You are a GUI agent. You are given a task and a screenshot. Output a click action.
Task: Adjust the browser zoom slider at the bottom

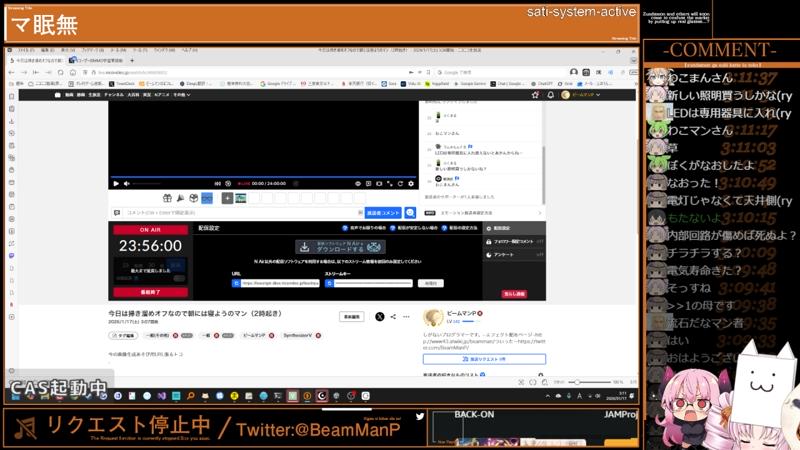click(589, 382)
